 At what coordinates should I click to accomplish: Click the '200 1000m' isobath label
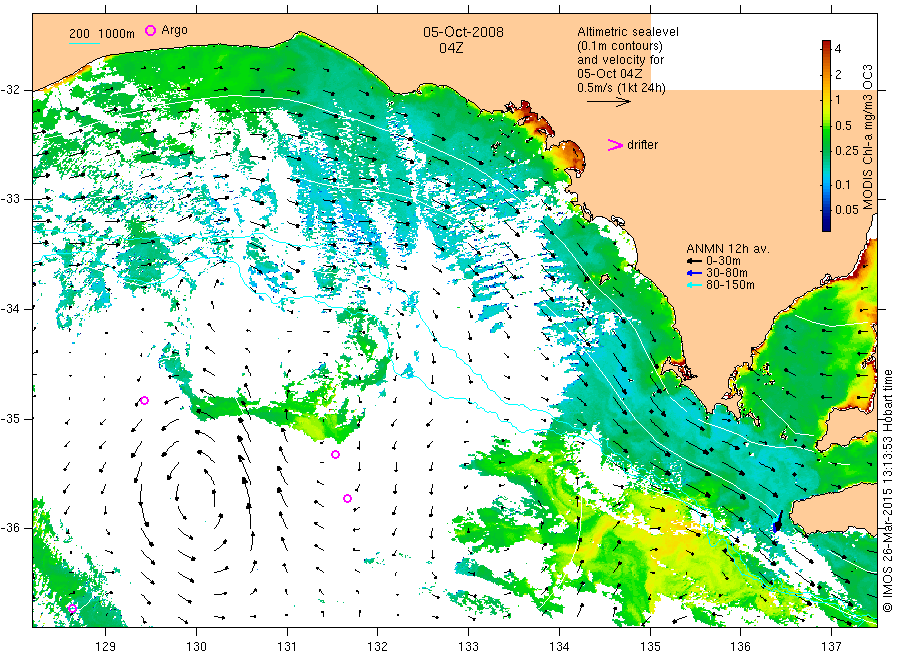pos(102,34)
